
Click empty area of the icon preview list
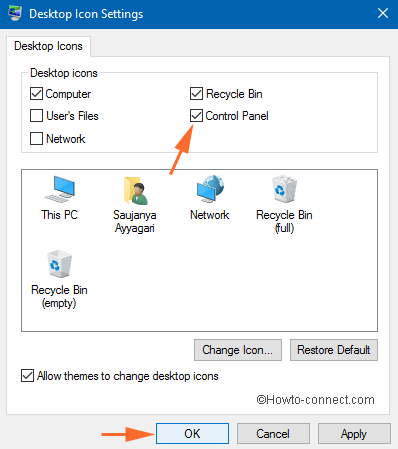(x=233, y=283)
